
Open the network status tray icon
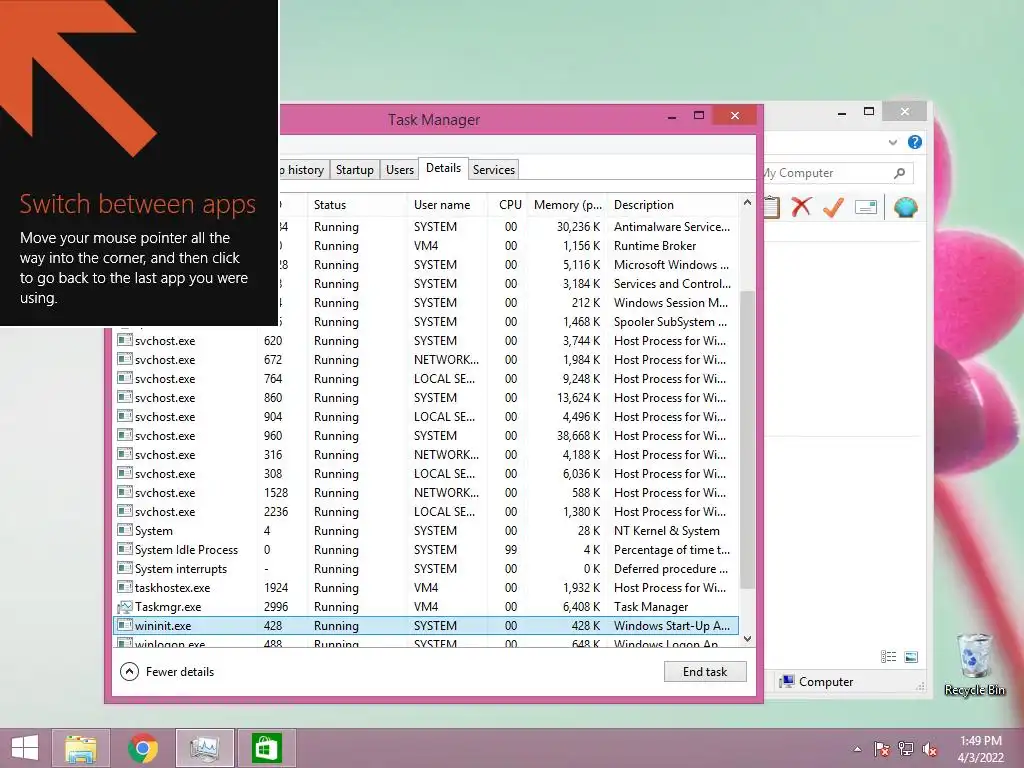(x=906, y=749)
